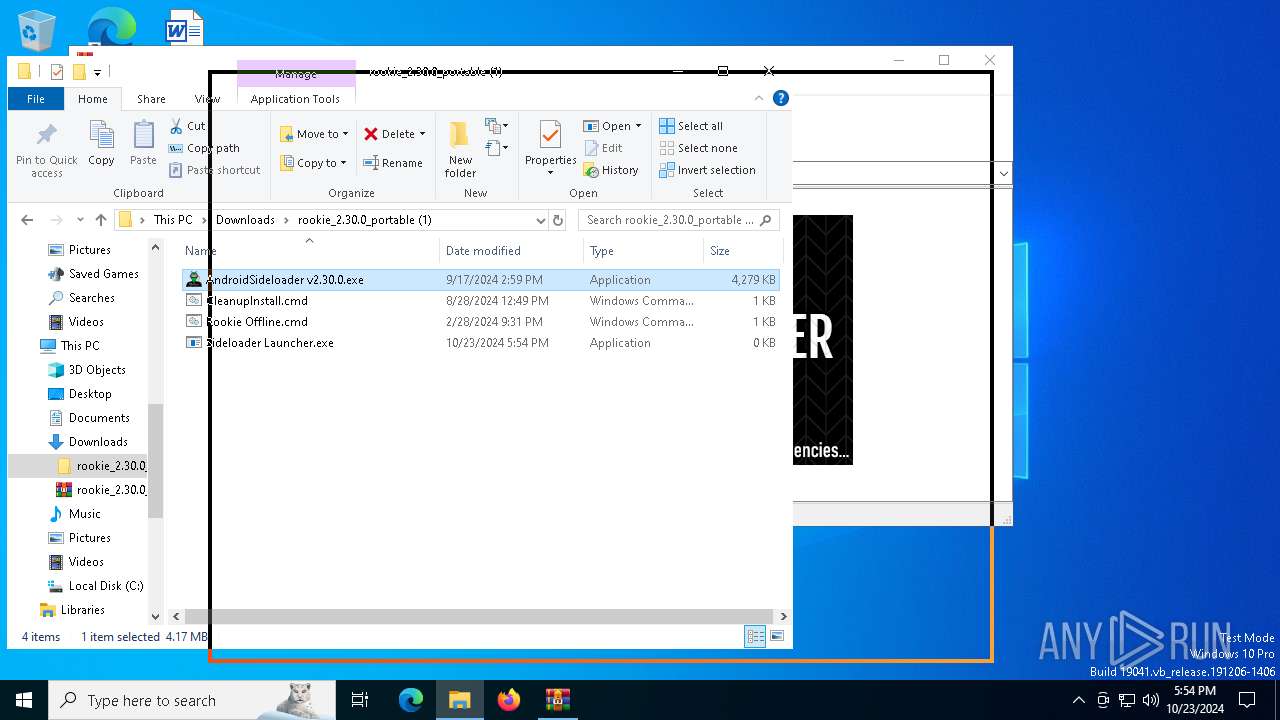Select the Rookie Offline.cmd file

coord(481,322)
